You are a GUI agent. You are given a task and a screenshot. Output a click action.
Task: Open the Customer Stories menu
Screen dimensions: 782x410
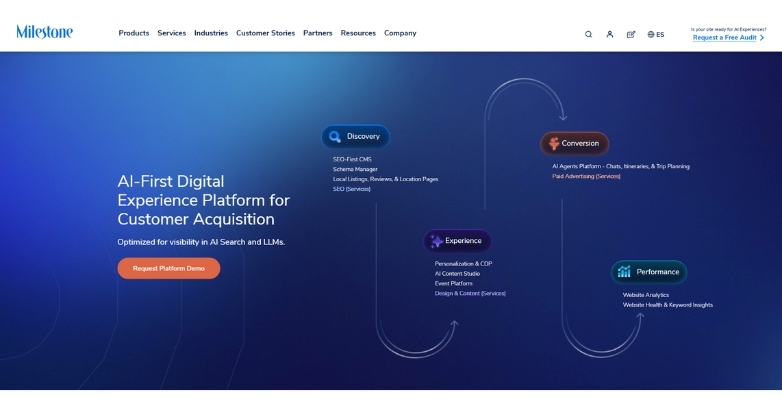click(265, 33)
